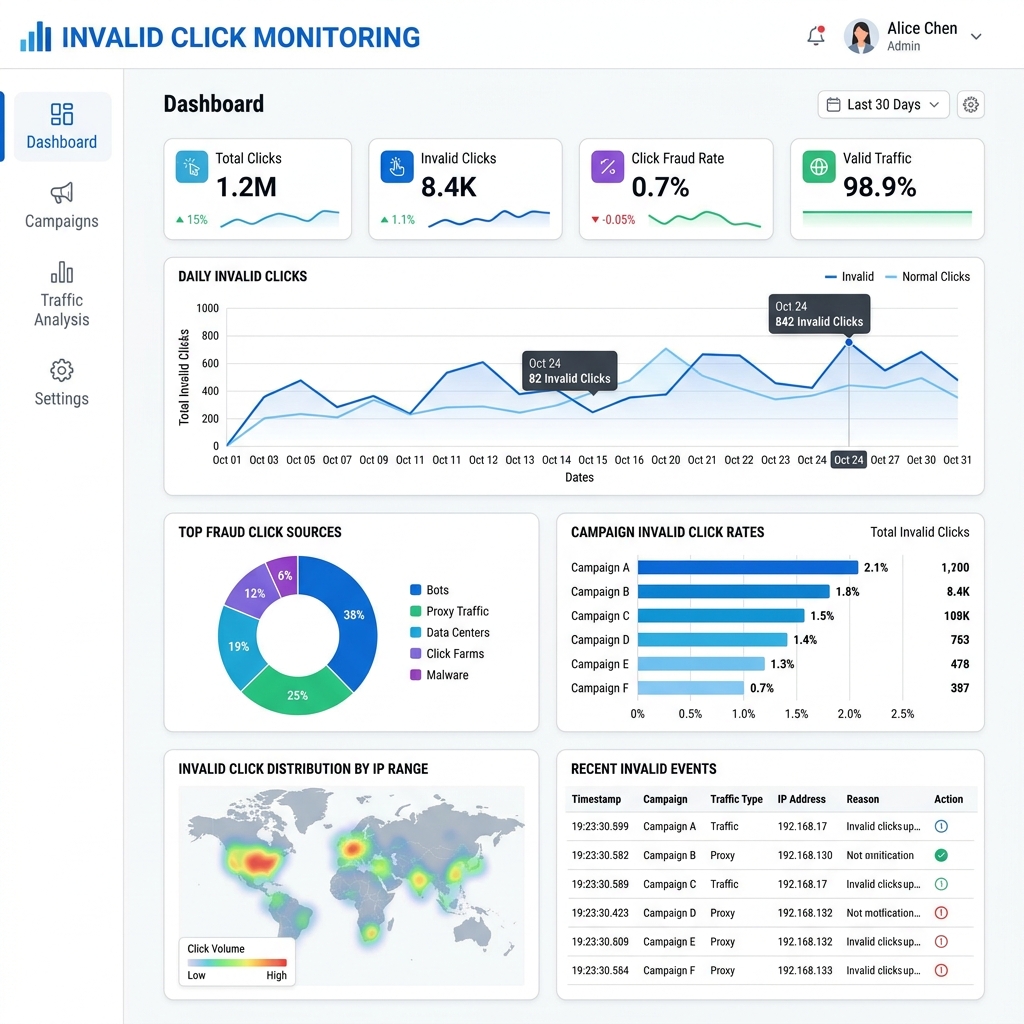Viewport: 1024px width, 1024px height.
Task: Select the Campaign A rate bar
Action: [x=748, y=568]
